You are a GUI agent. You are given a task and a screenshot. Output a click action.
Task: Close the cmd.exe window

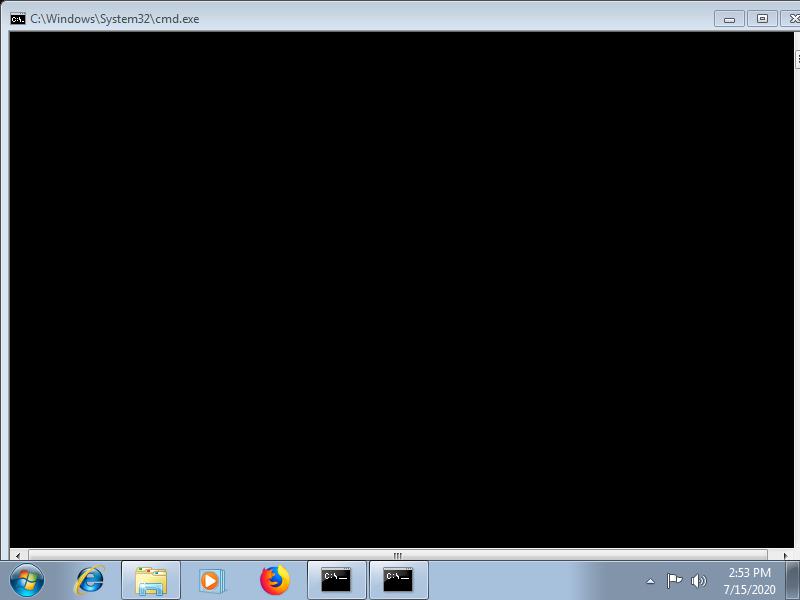[x=791, y=19]
